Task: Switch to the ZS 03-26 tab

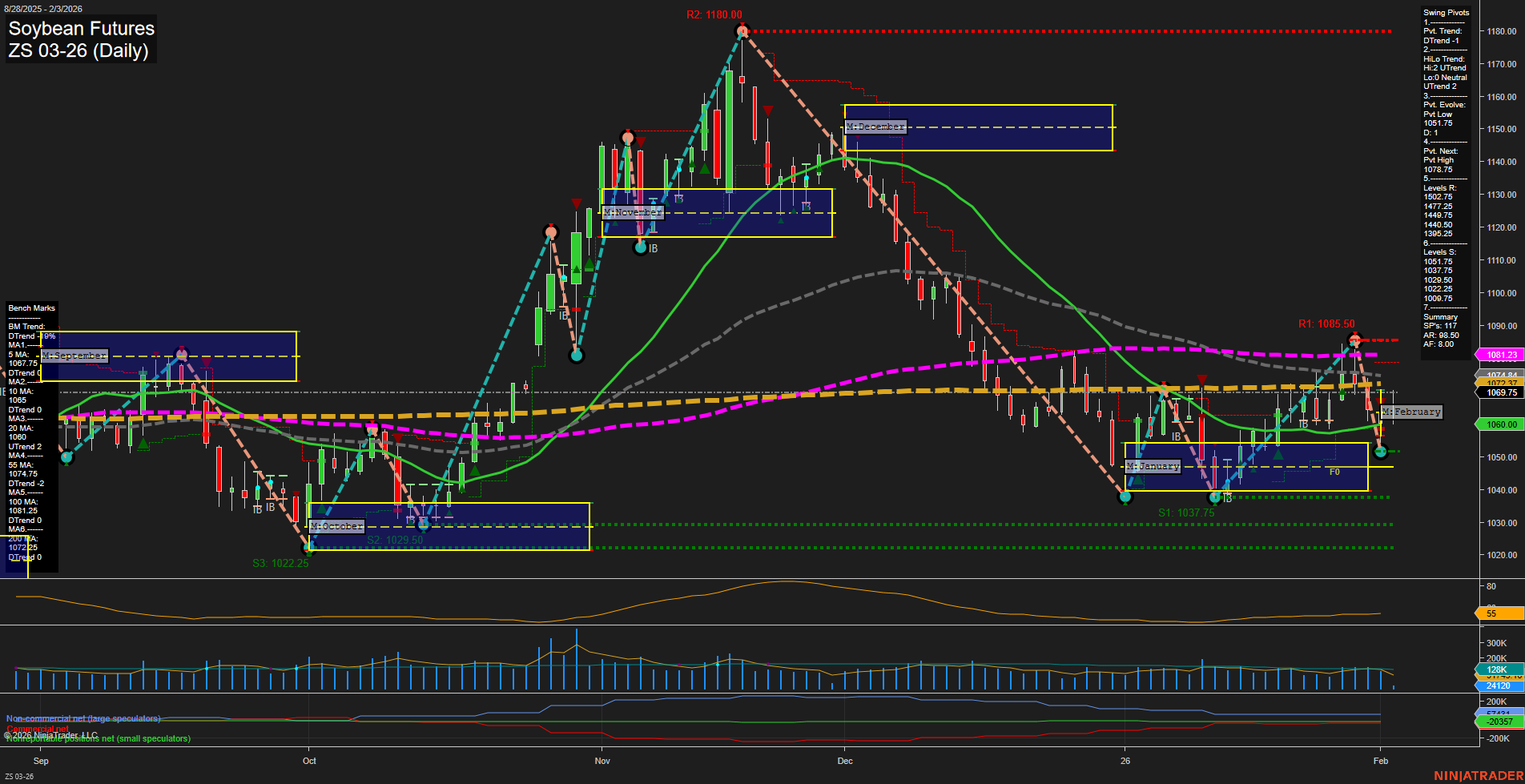Action: (x=19, y=775)
